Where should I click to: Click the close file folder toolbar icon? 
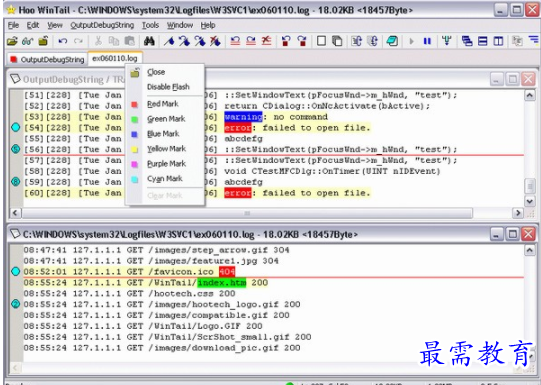(43, 41)
